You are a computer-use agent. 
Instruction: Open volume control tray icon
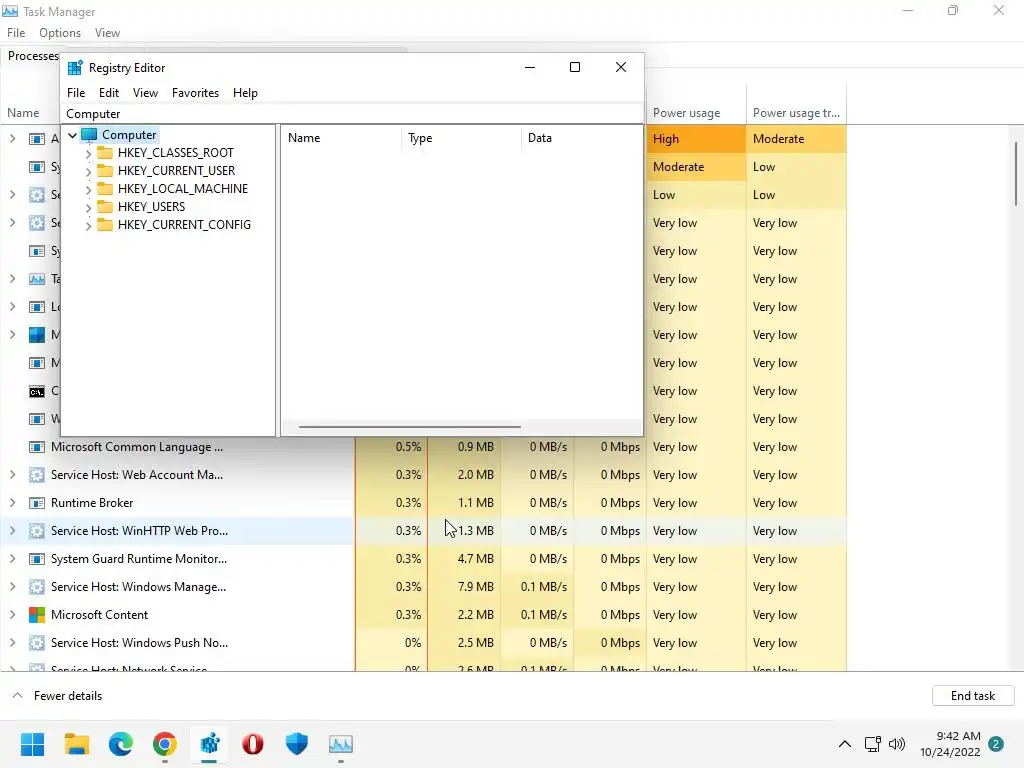pos(897,744)
